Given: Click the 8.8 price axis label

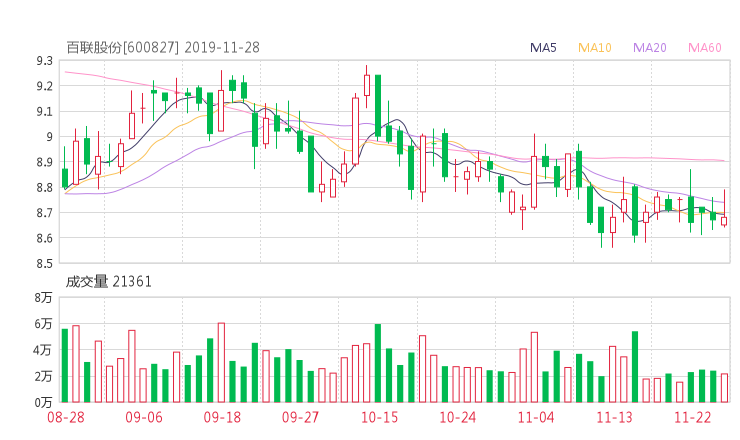Looking at the screenshot, I should point(44,187).
